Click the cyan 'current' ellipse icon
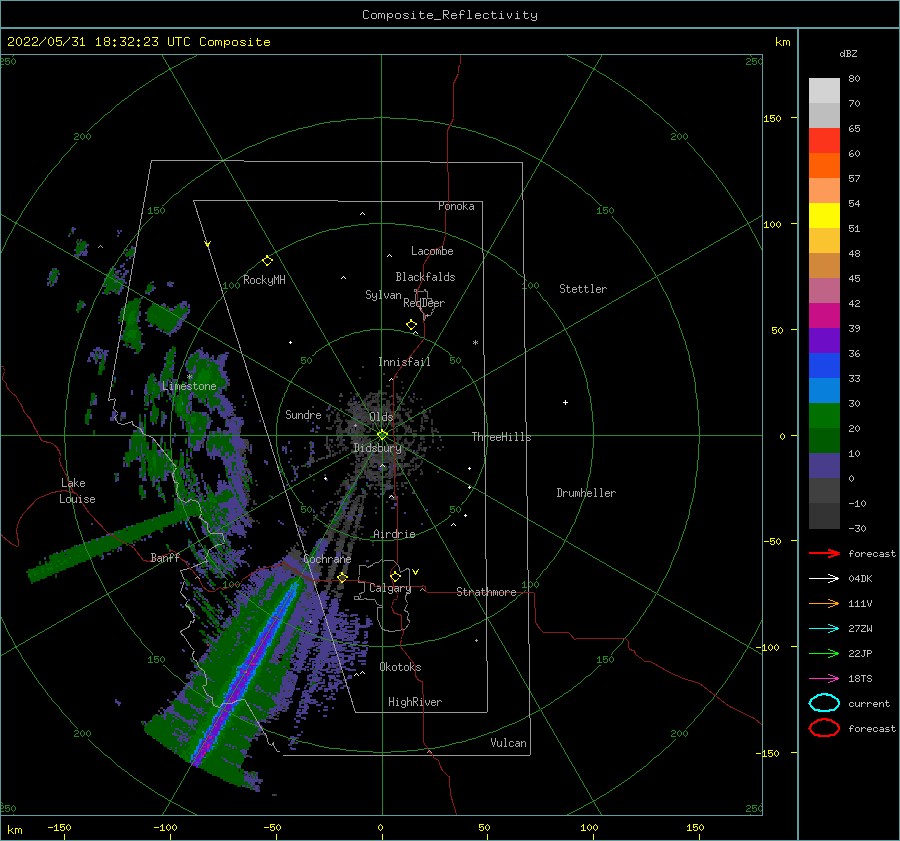900x841 pixels. pyautogui.click(x=824, y=703)
